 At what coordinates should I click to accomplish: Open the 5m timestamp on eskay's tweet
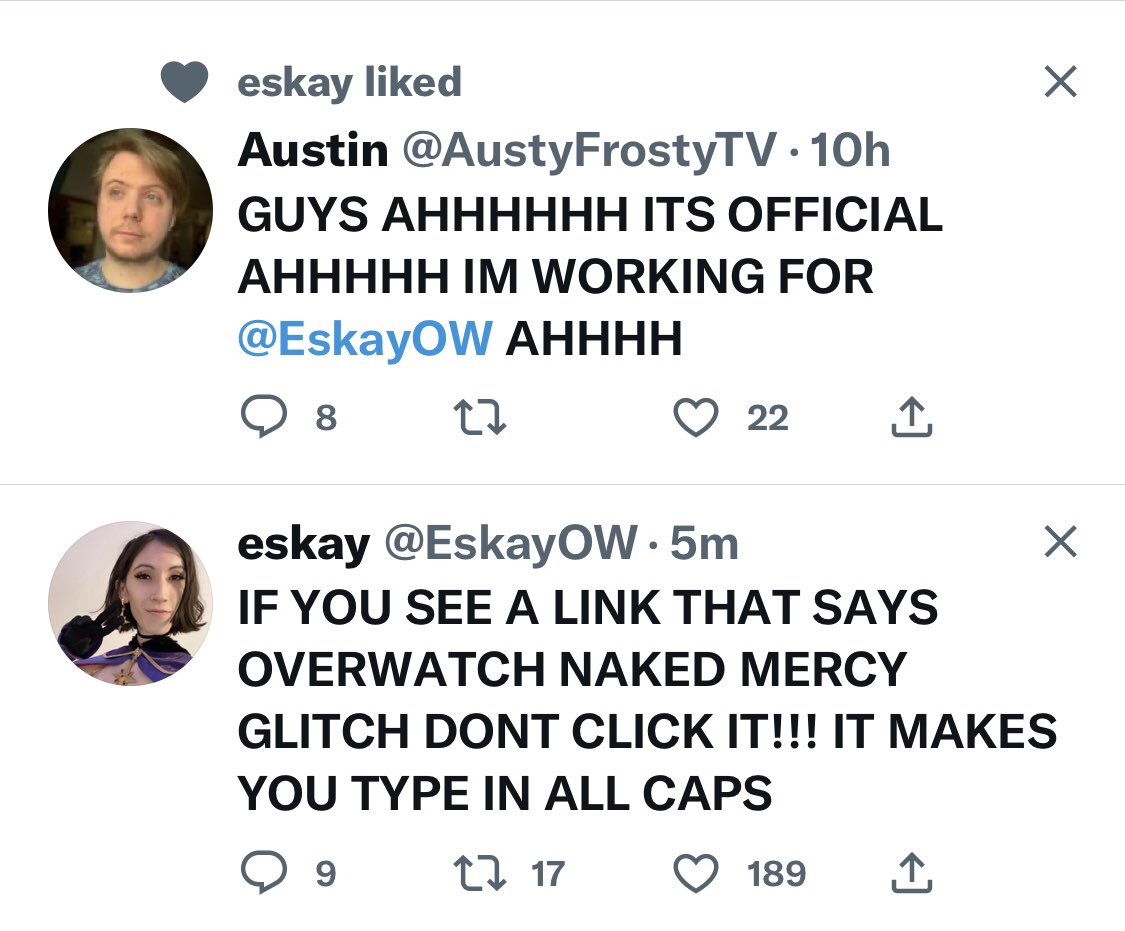pos(704,544)
